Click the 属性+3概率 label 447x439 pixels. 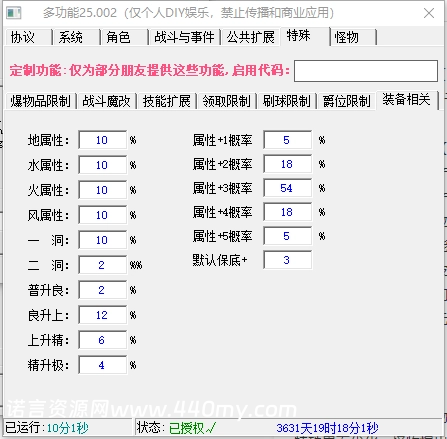(222, 188)
